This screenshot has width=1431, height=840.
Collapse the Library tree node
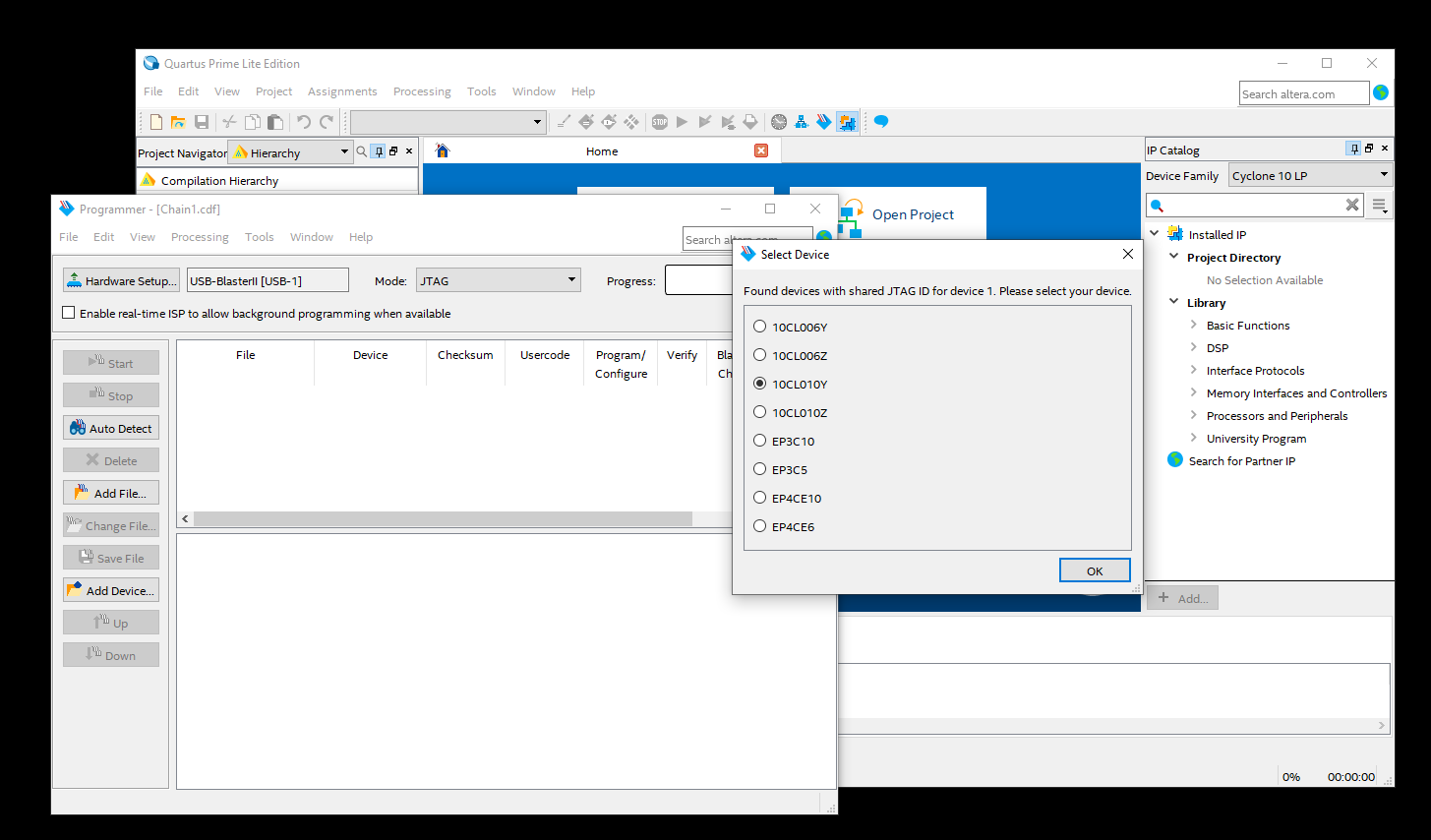click(x=1173, y=302)
